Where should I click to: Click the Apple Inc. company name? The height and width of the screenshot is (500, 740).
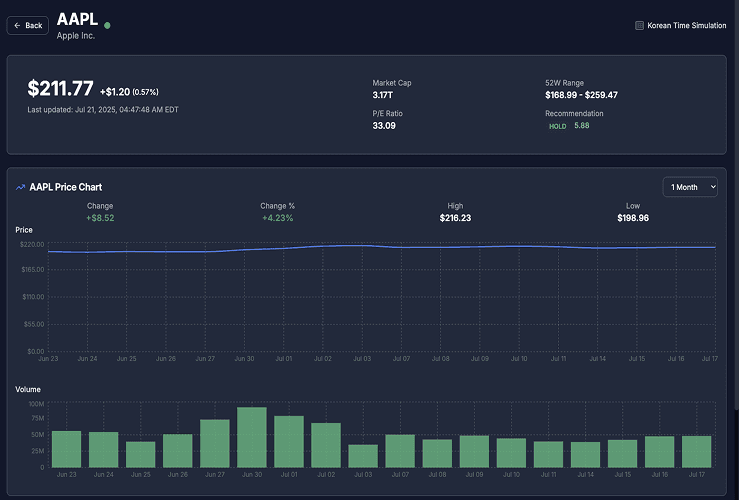point(76,36)
